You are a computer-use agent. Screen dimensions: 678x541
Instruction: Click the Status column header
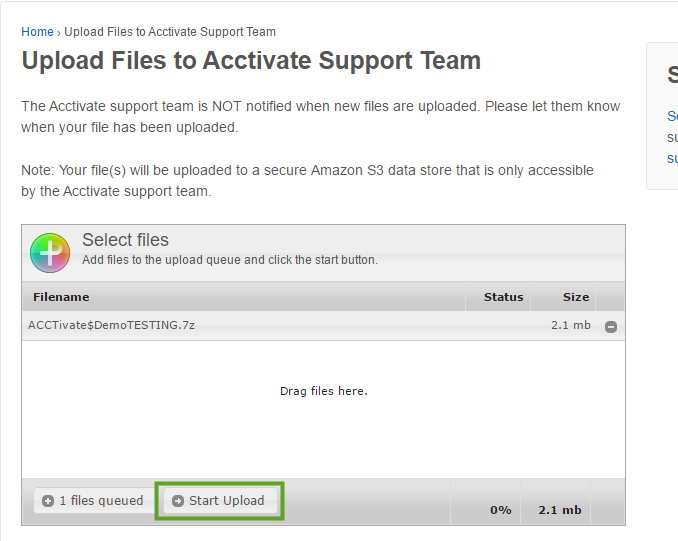[x=503, y=297]
